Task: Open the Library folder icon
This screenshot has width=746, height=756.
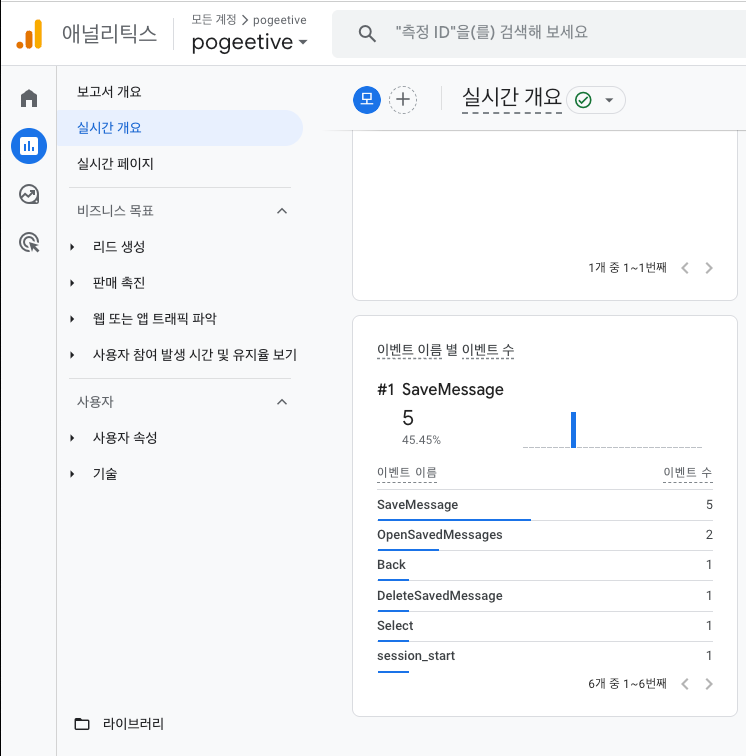Action: [82, 724]
